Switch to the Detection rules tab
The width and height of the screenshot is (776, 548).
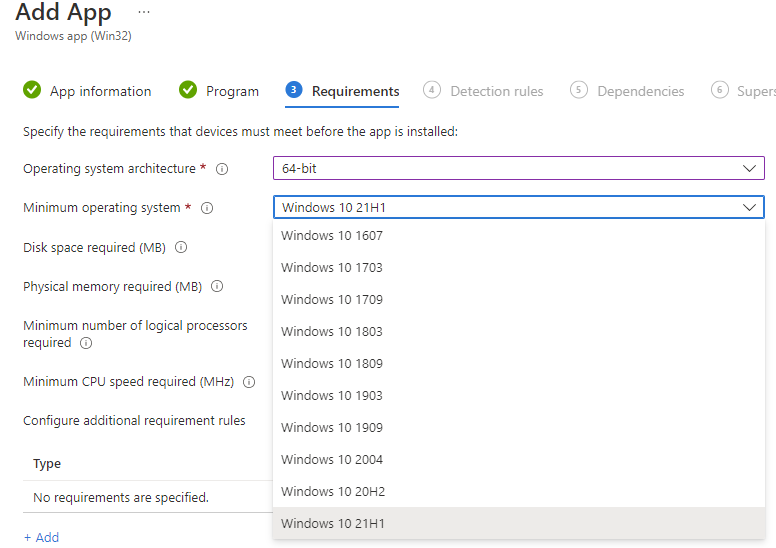tap(496, 91)
